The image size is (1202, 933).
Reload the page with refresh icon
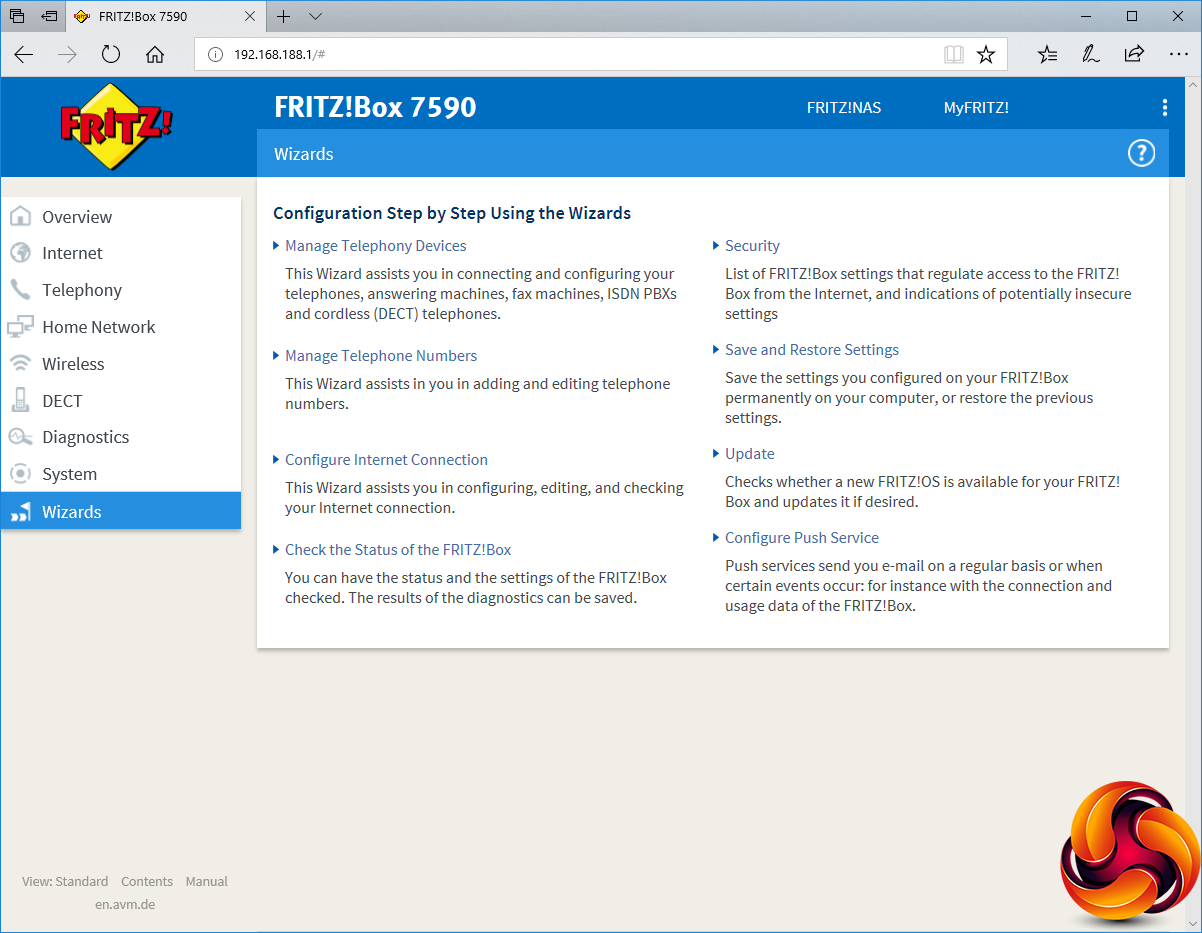coord(111,55)
